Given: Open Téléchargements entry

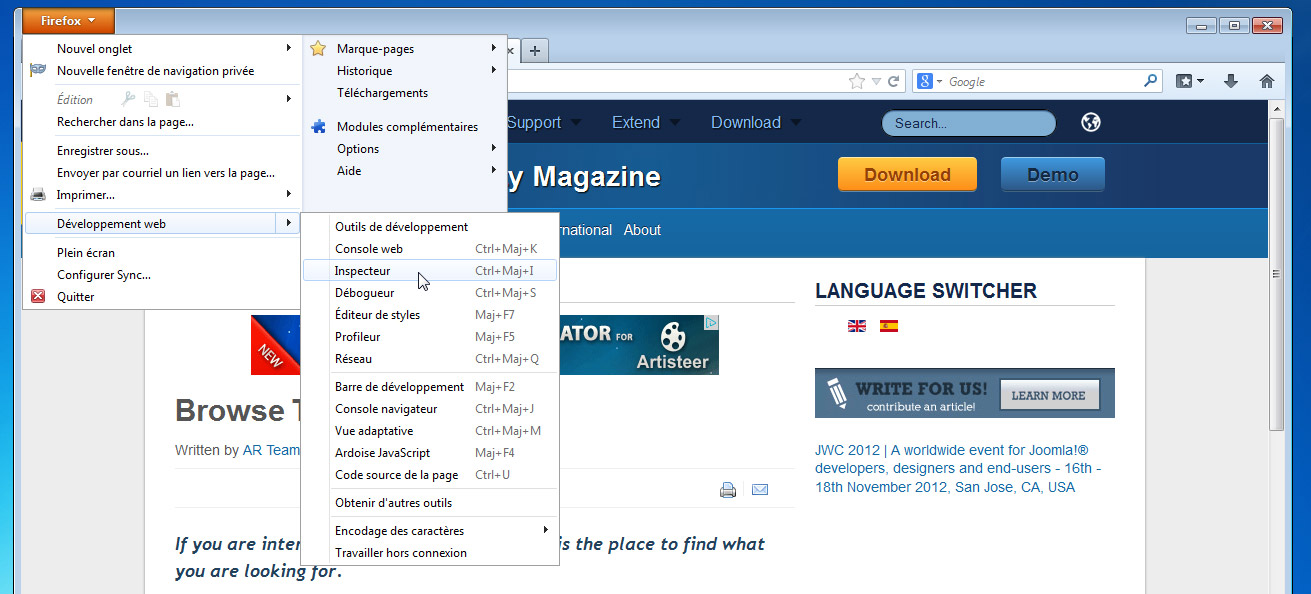Looking at the screenshot, I should point(382,93).
